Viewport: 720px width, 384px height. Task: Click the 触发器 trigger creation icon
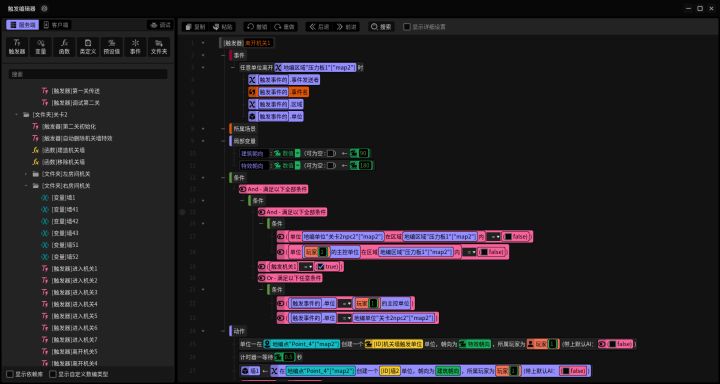click(17, 47)
